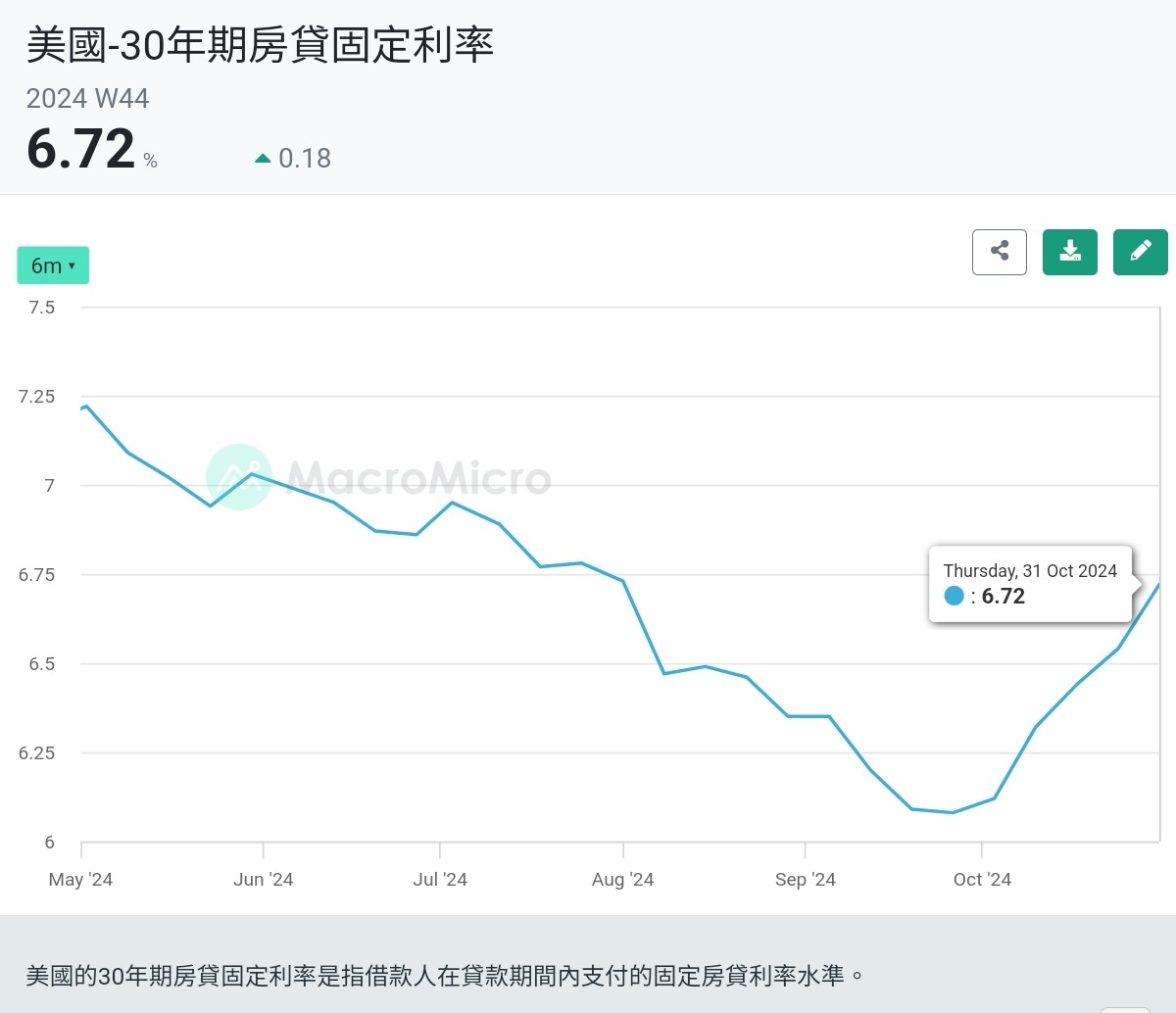Click the green upward change arrow
The image size is (1176, 1013).
[262, 157]
